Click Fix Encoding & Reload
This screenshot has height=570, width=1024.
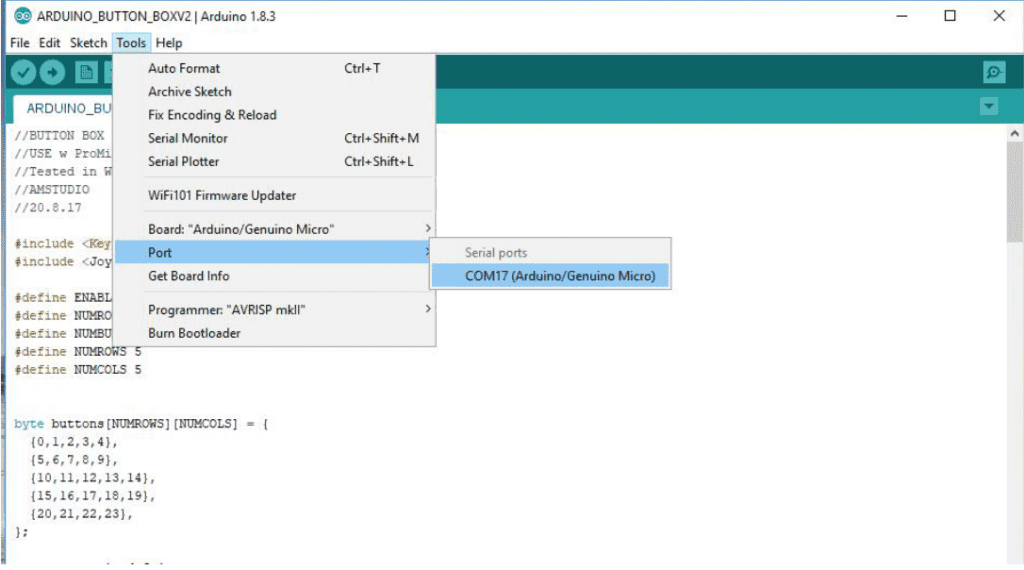(212, 115)
